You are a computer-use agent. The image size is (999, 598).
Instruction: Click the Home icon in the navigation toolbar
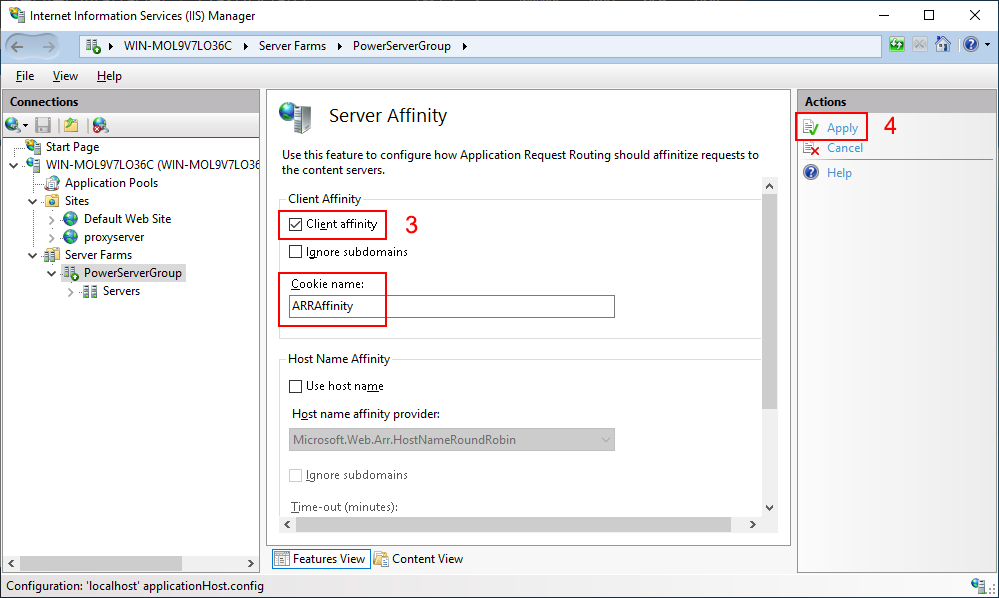[942, 45]
